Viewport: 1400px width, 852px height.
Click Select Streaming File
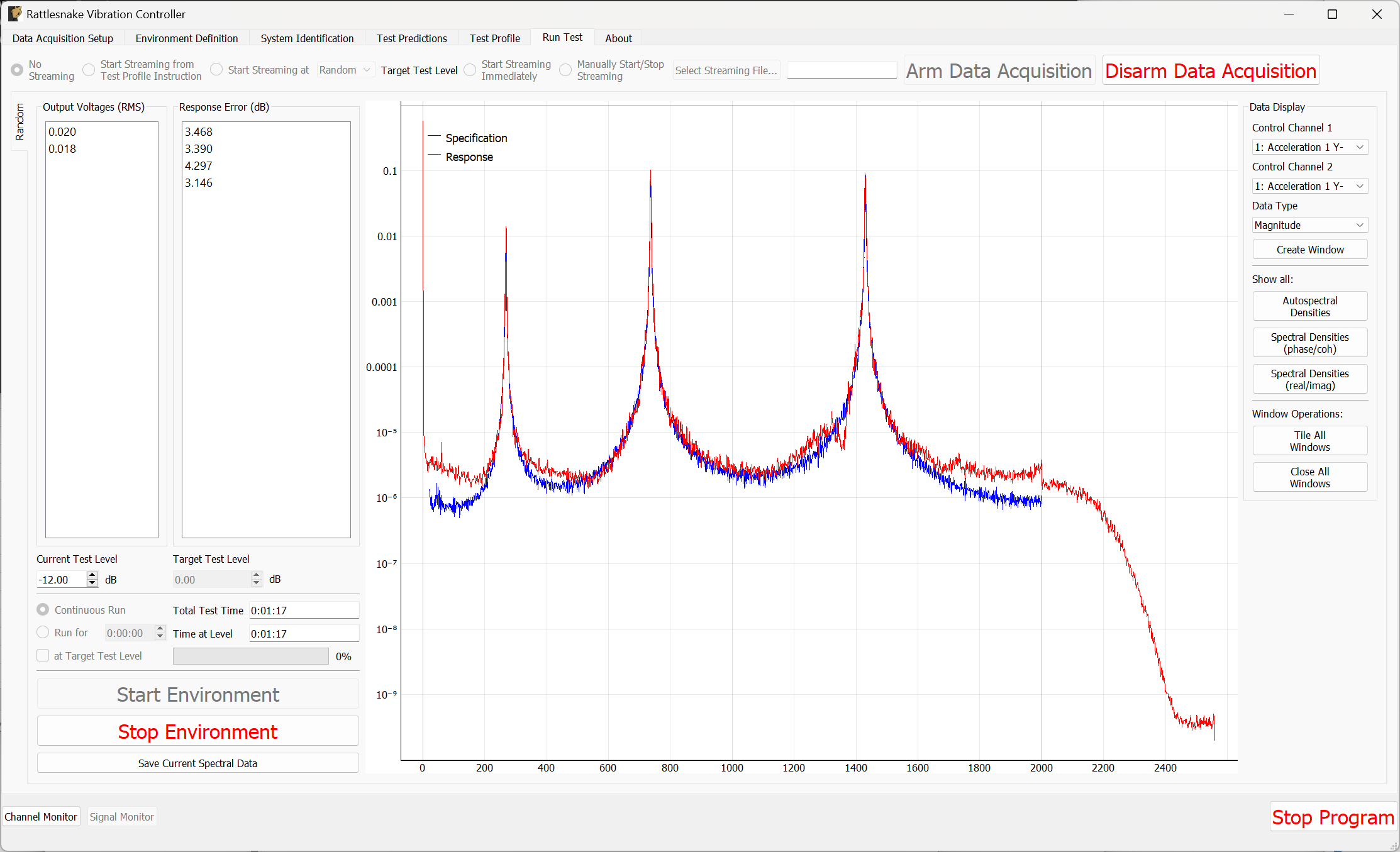[725, 70]
